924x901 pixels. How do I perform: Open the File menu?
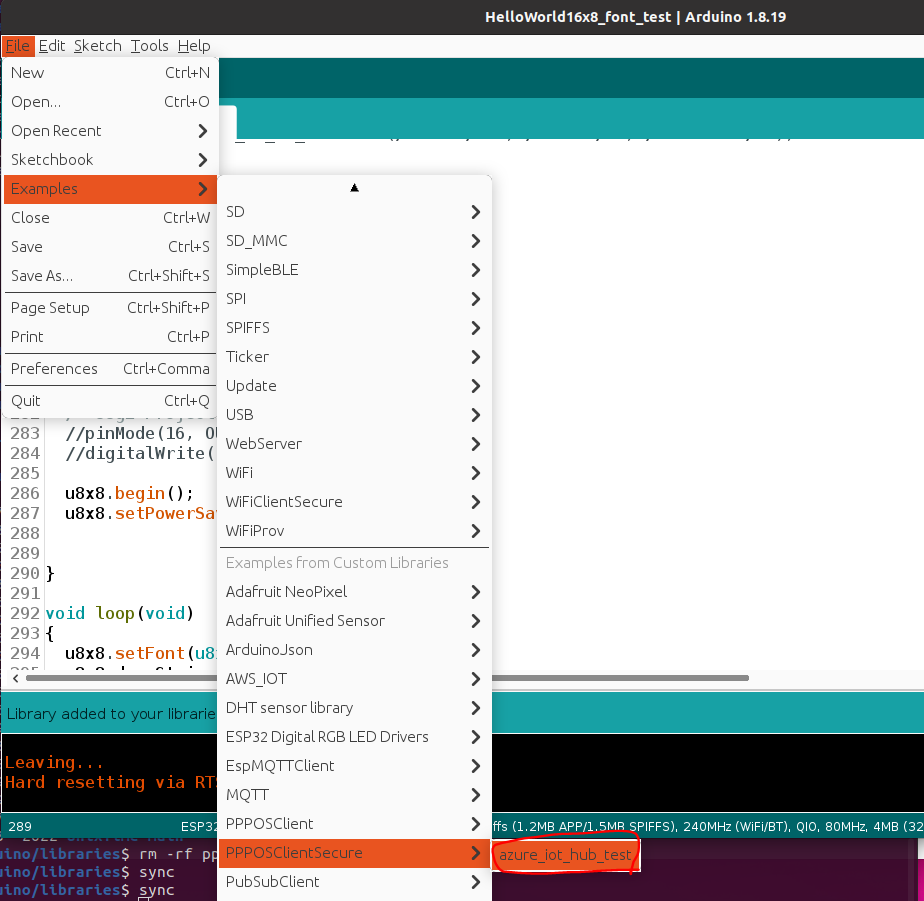click(18, 46)
